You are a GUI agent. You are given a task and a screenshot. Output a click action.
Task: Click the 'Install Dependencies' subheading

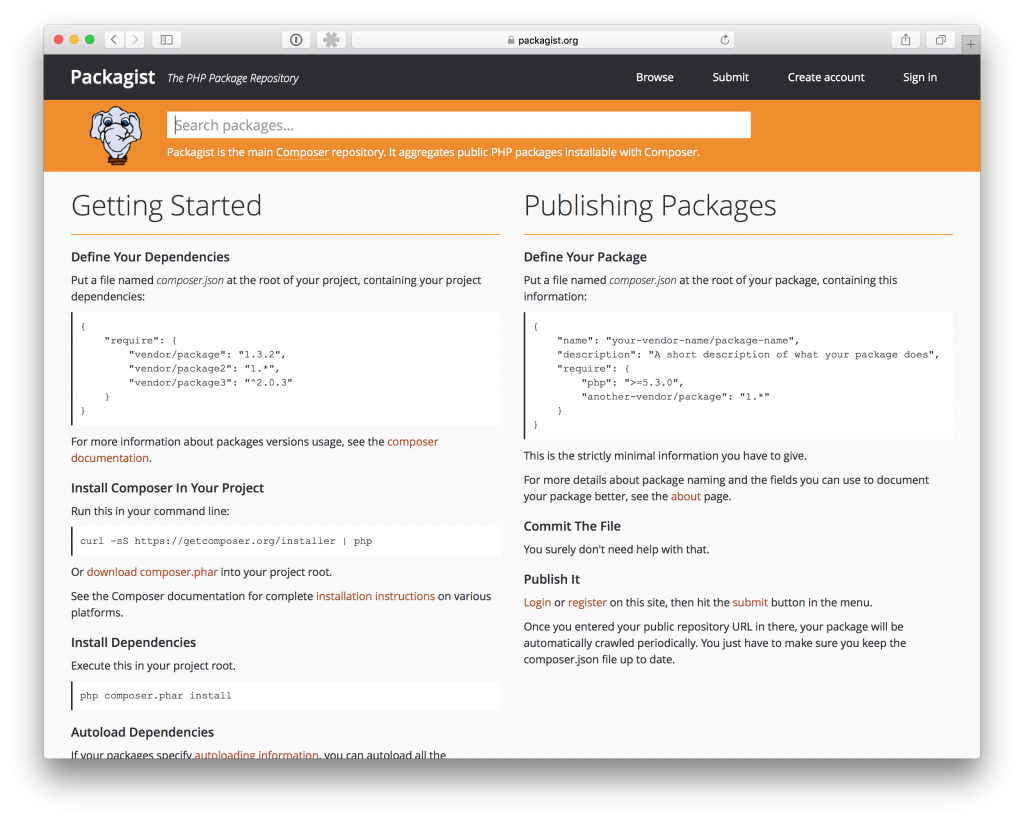(133, 643)
